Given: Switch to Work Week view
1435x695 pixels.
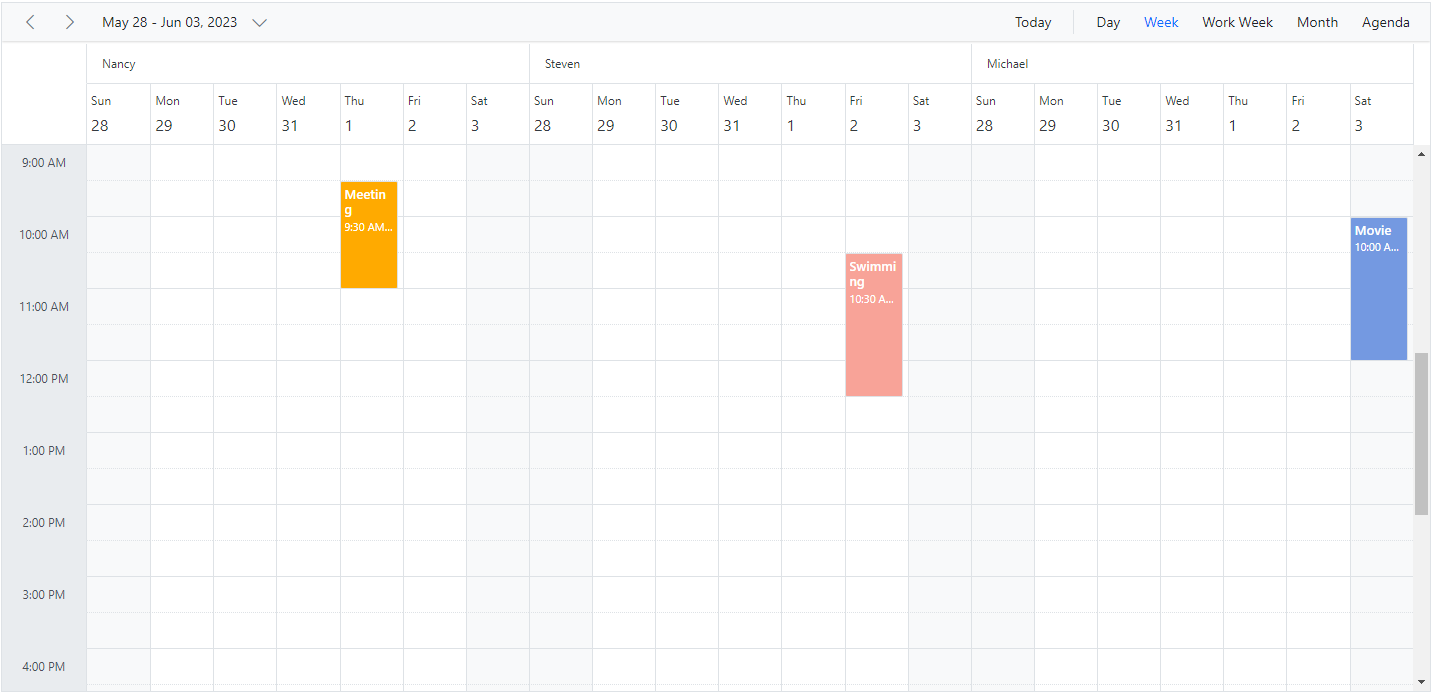Looking at the screenshot, I should click(x=1237, y=22).
